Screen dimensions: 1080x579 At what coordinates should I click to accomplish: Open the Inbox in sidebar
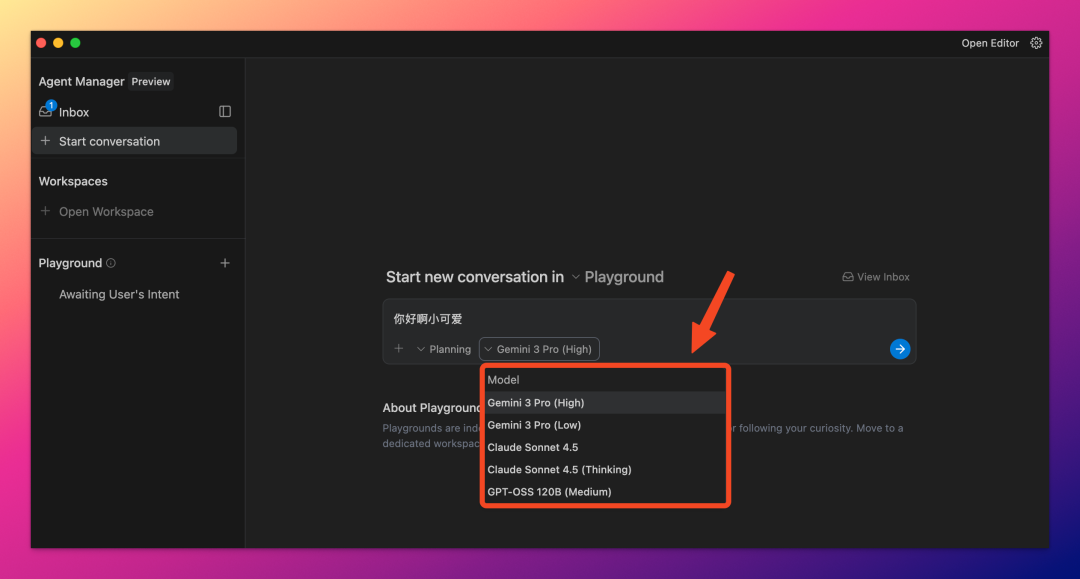coord(74,112)
